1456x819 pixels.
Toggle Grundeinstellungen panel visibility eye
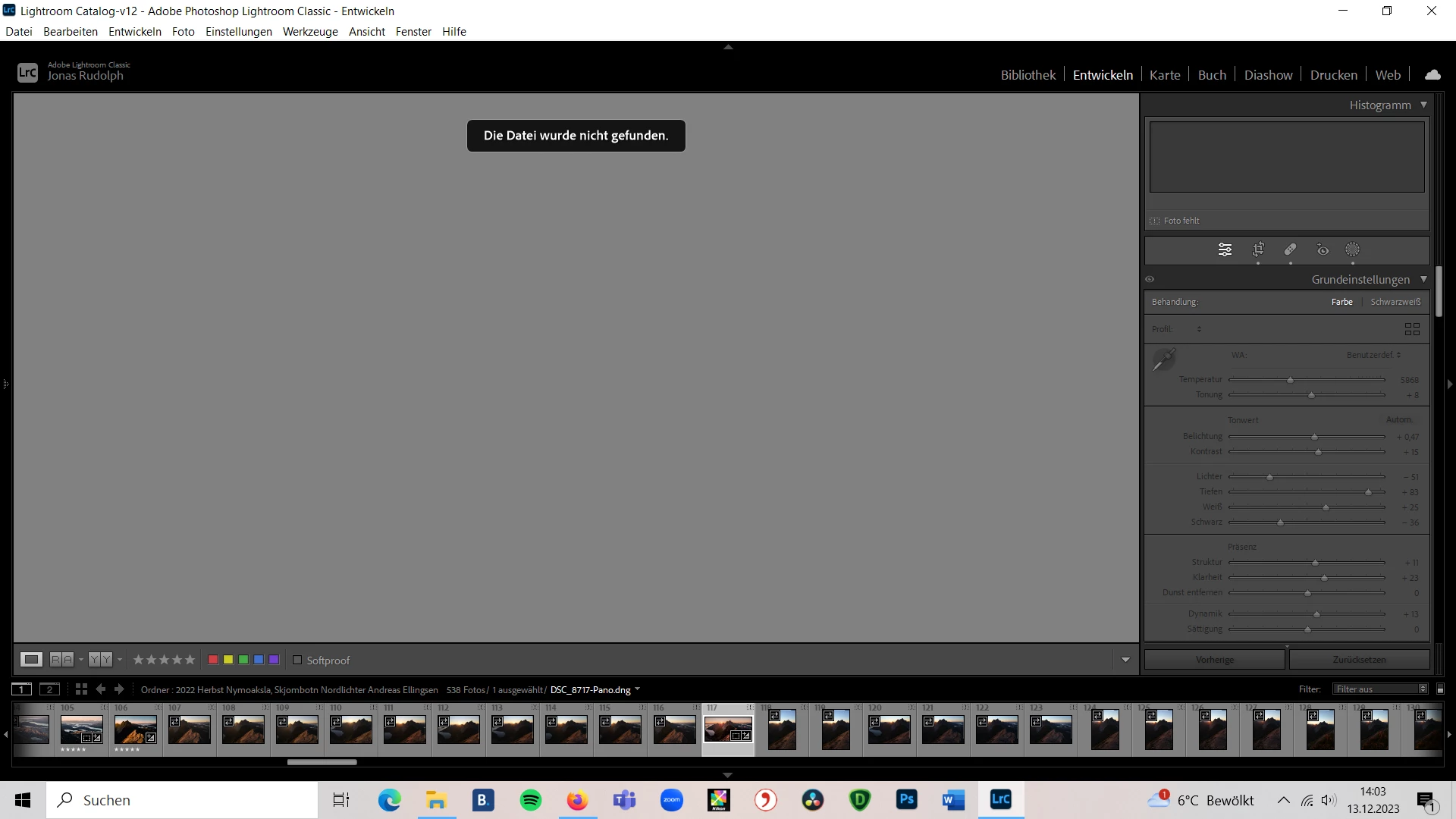(x=1150, y=279)
